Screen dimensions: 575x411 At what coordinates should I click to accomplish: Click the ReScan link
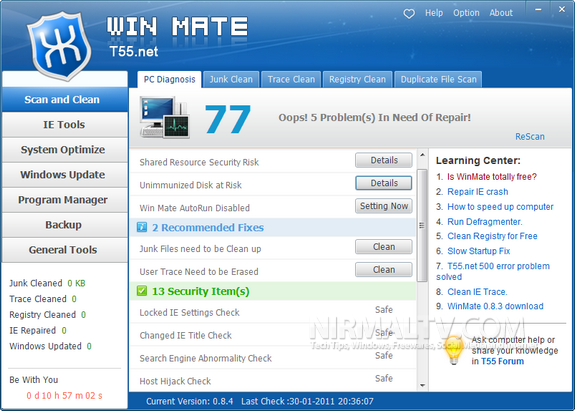(530, 137)
